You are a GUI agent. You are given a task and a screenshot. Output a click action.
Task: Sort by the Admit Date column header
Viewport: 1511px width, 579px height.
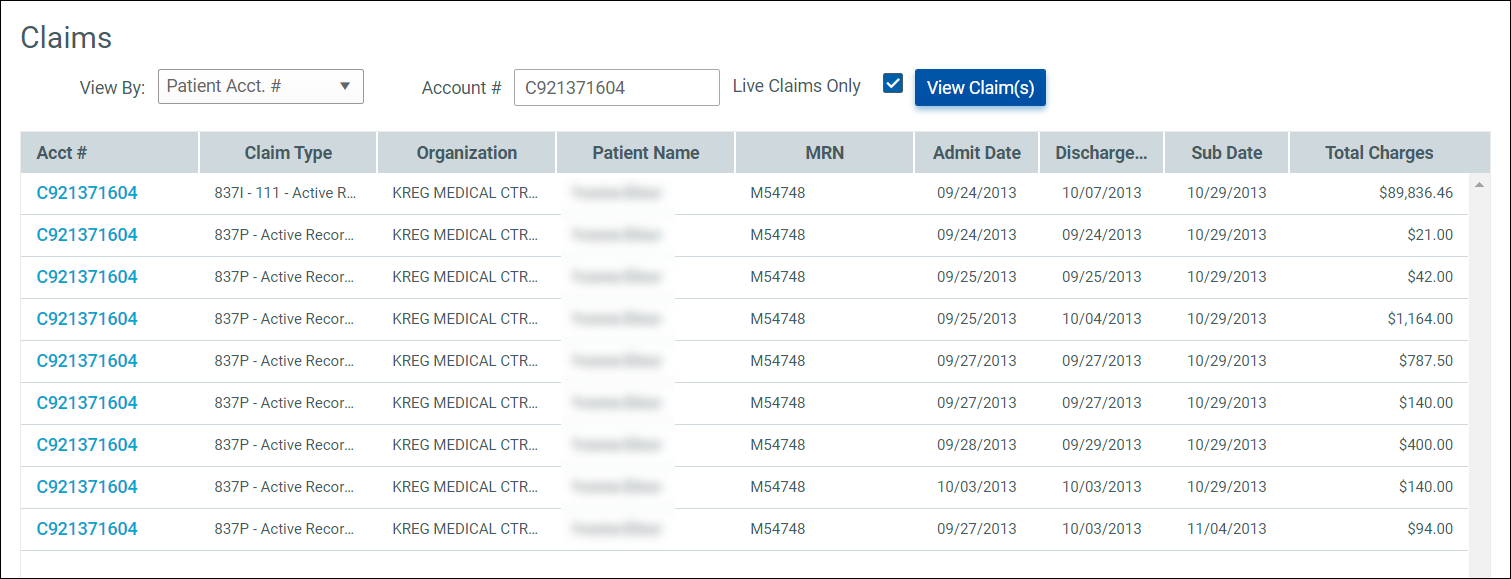pyautogui.click(x=976, y=152)
